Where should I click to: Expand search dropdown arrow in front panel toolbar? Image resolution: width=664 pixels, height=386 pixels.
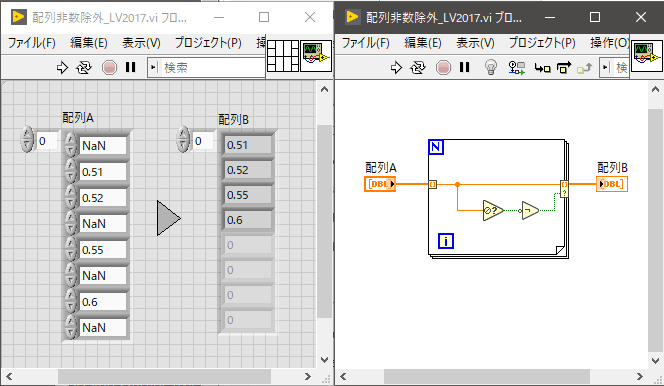153,68
